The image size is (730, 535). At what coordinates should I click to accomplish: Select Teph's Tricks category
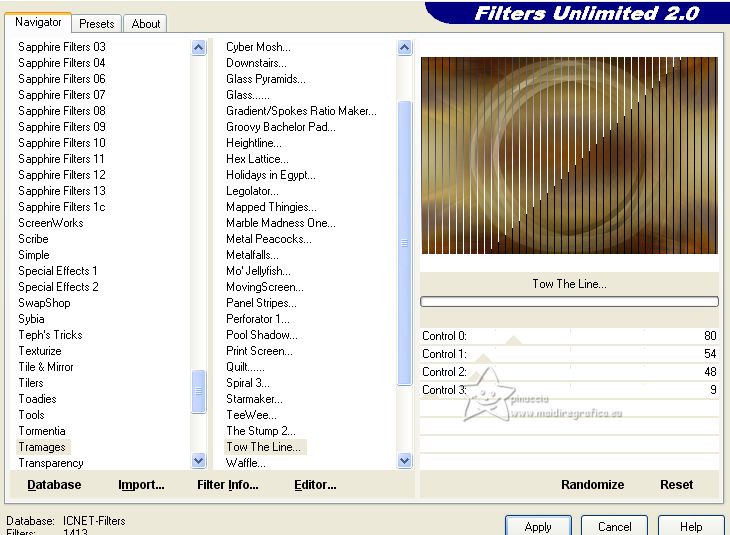pyautogui.click(x=50, y=335)
